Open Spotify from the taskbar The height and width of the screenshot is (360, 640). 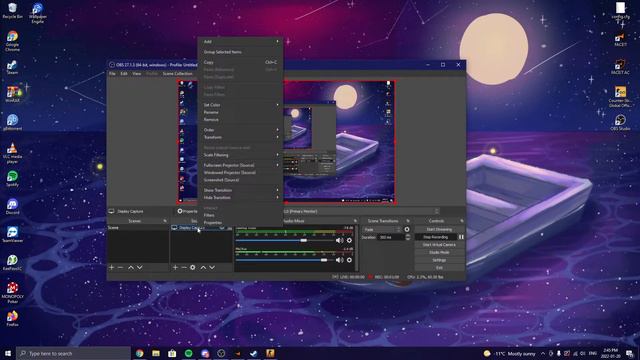point(189,353)
